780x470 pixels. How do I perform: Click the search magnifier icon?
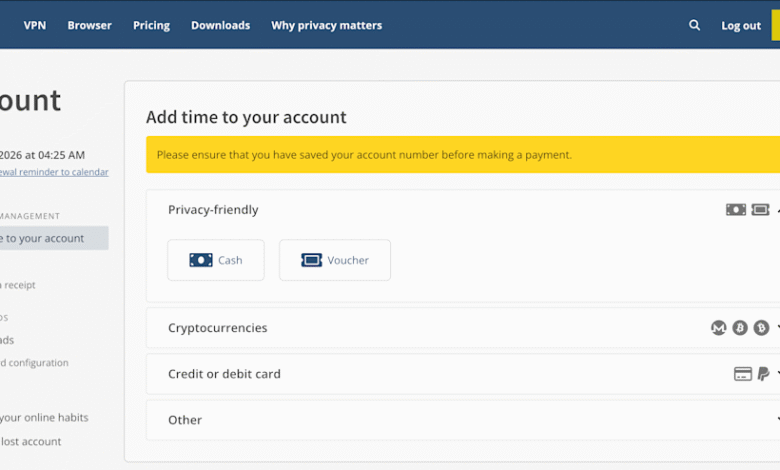[x=694, y=25]
